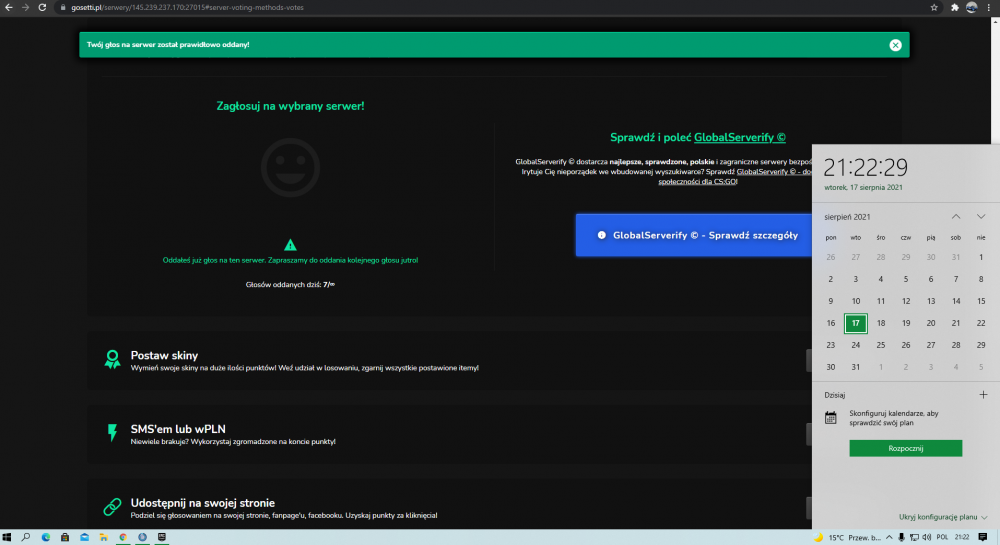
Task: Open the weather widget showing 15°C
Action: (x=848, y=537)
